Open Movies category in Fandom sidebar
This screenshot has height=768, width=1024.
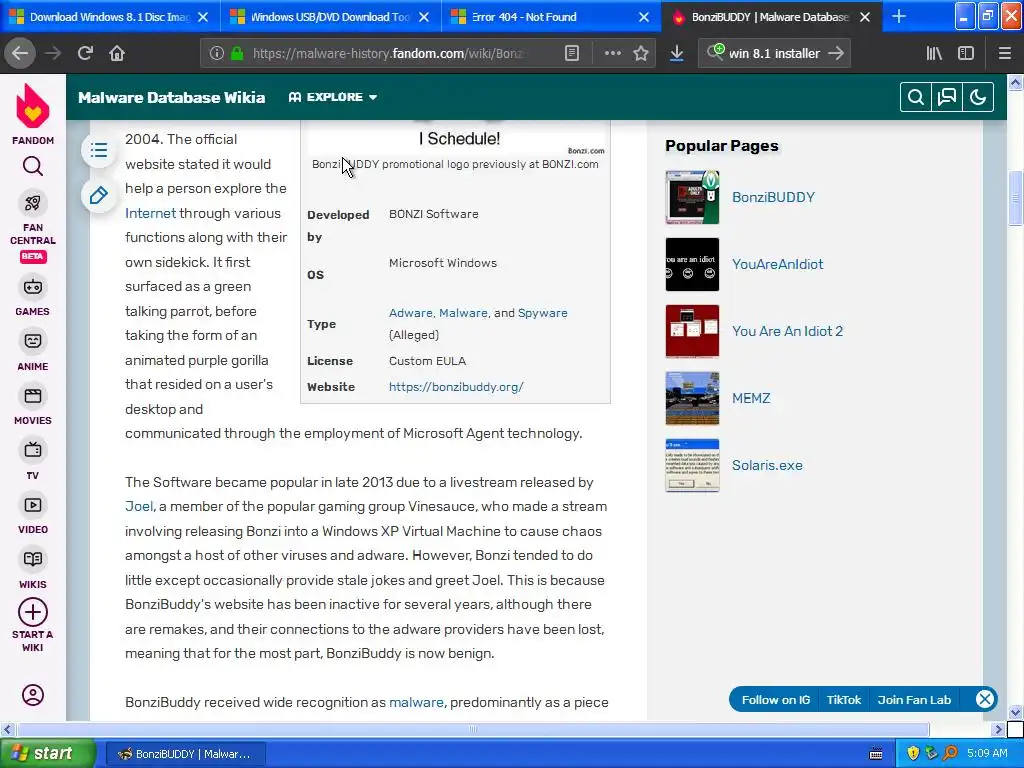(33, 406)
